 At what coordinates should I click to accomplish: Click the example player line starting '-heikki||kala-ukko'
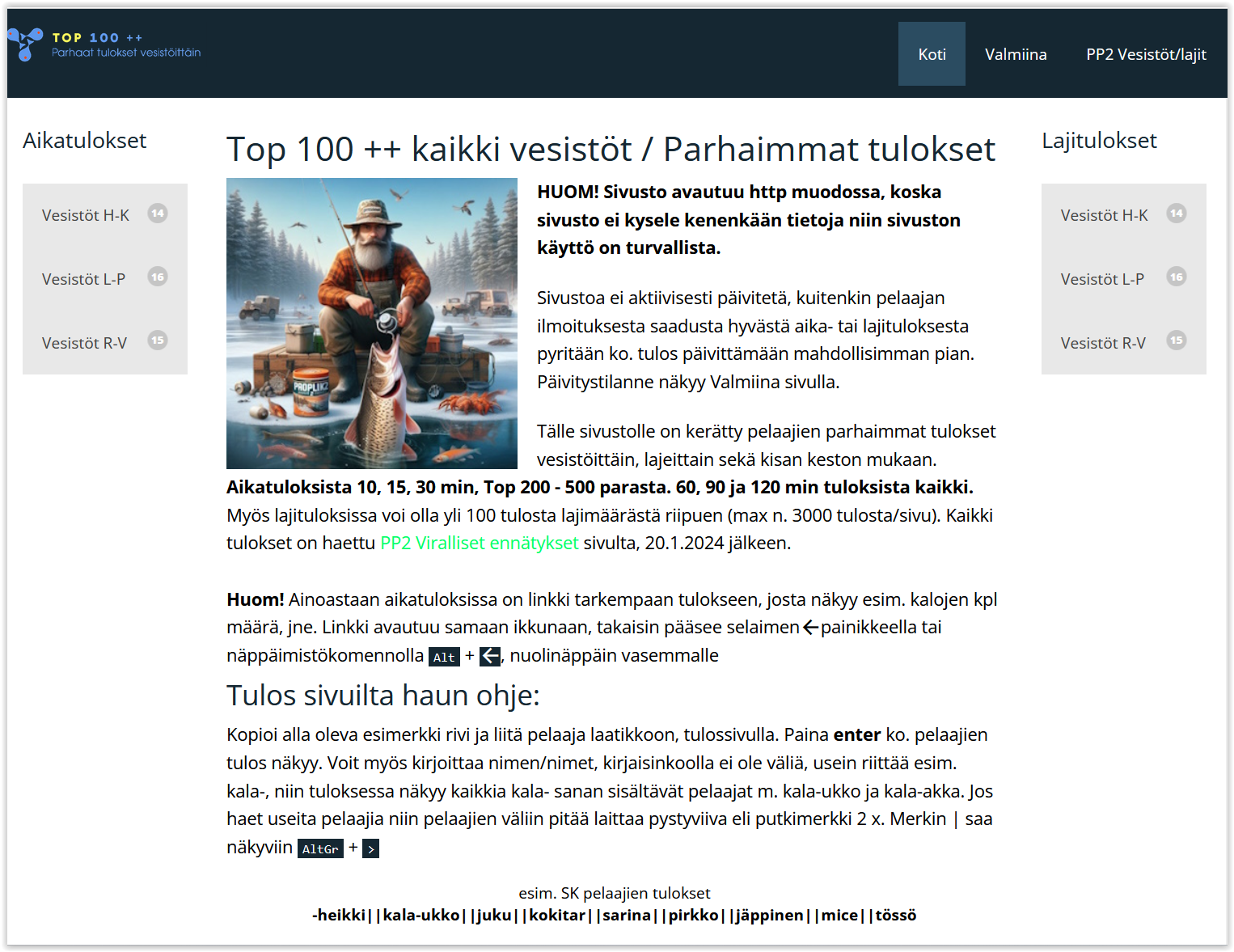(615, 915)
